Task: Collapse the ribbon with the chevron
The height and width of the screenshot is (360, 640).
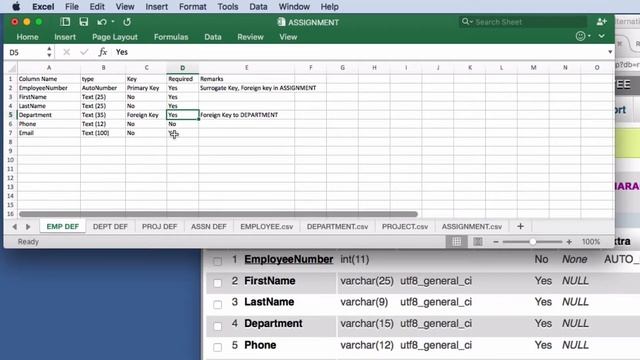Action: coord(602,36)
